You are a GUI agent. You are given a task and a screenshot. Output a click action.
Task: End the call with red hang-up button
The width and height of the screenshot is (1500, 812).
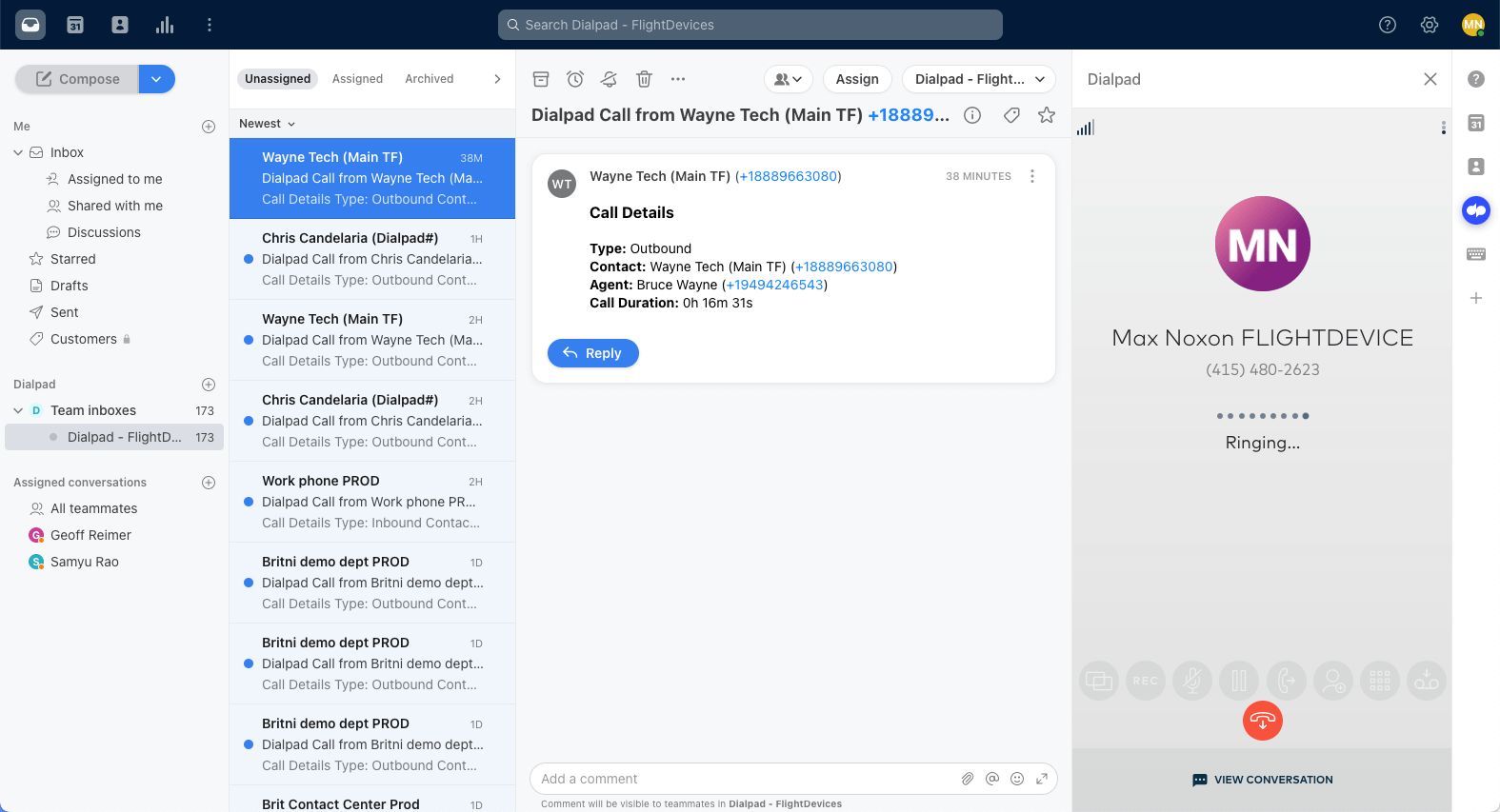[x=1263, y=721]
